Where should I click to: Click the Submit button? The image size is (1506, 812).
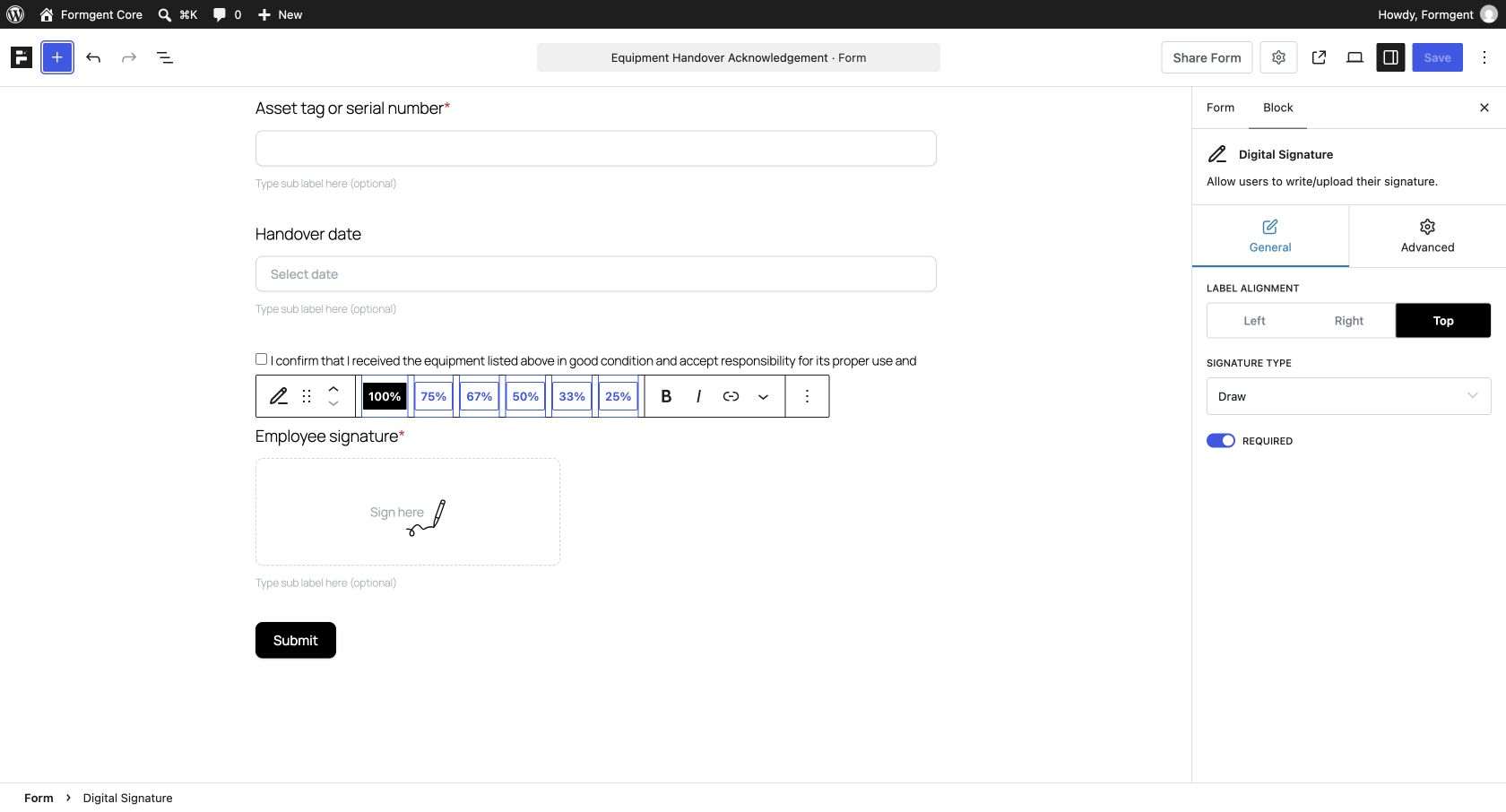(296, 640)
